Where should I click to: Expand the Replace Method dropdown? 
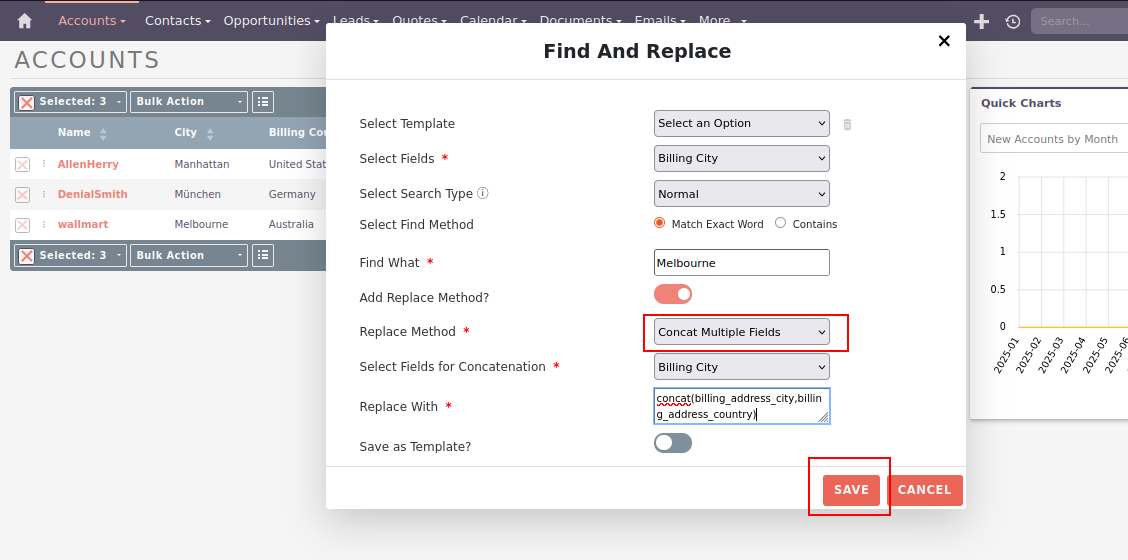[741, 332]
